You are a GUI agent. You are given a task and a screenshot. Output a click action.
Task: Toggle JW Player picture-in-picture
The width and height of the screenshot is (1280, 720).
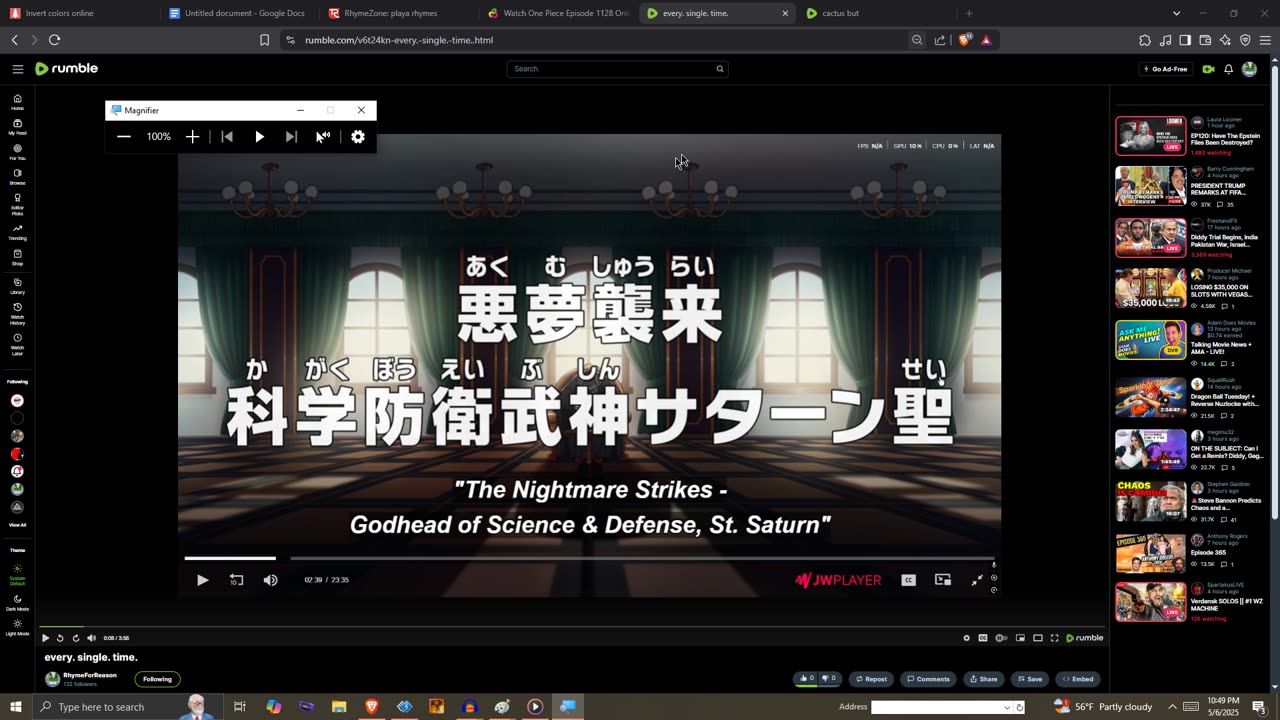coord(942,580)
